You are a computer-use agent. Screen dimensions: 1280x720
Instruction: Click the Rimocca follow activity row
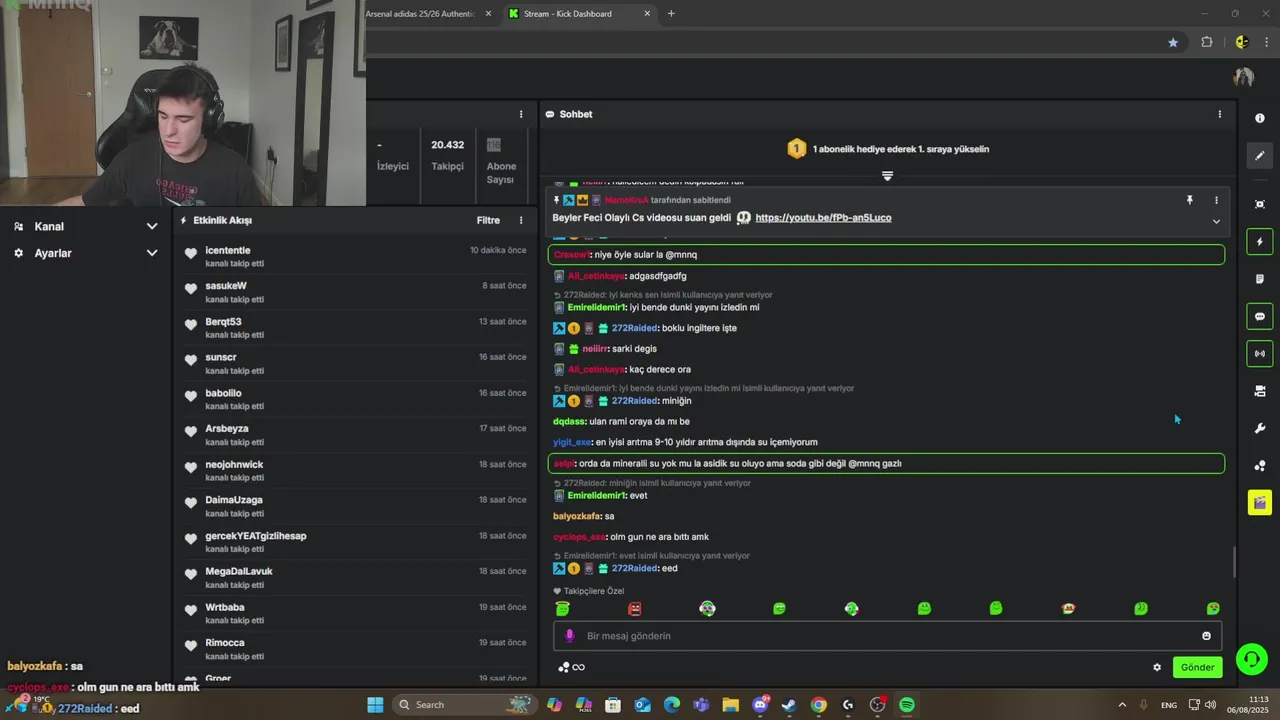356,649
